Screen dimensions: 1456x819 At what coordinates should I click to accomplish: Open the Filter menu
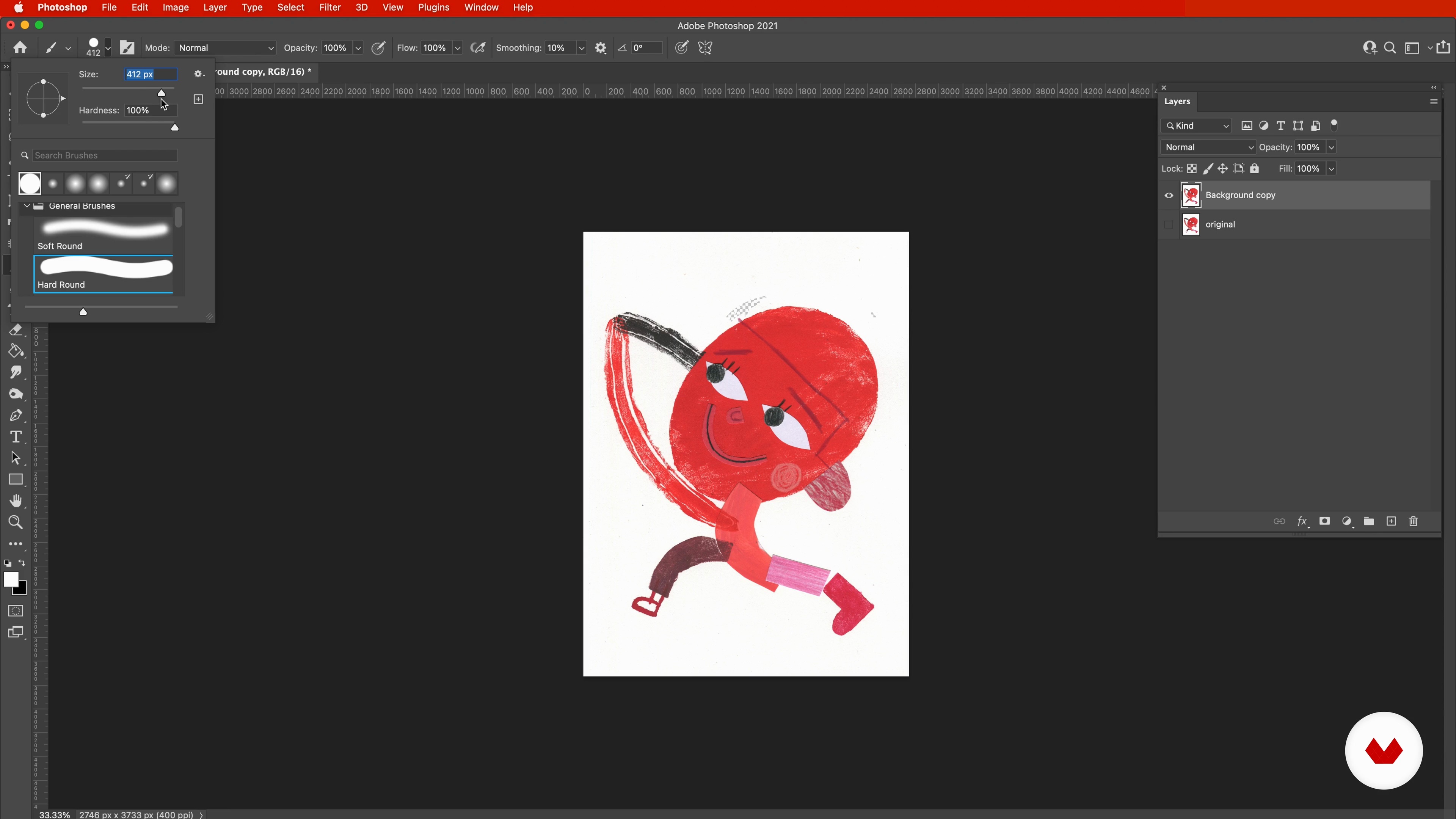point(329,7)
